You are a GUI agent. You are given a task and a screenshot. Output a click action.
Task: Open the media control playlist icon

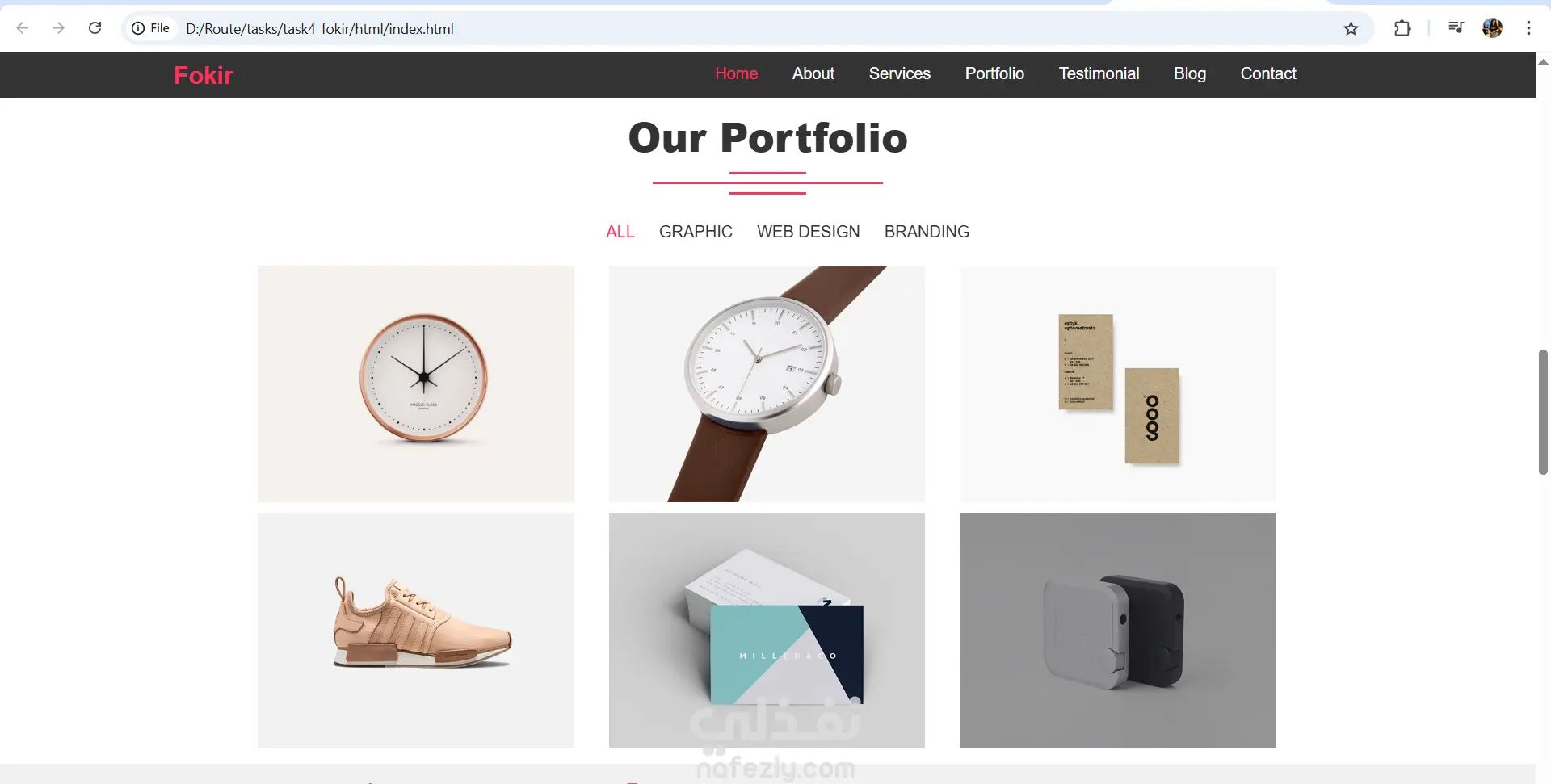[1456, 28]
